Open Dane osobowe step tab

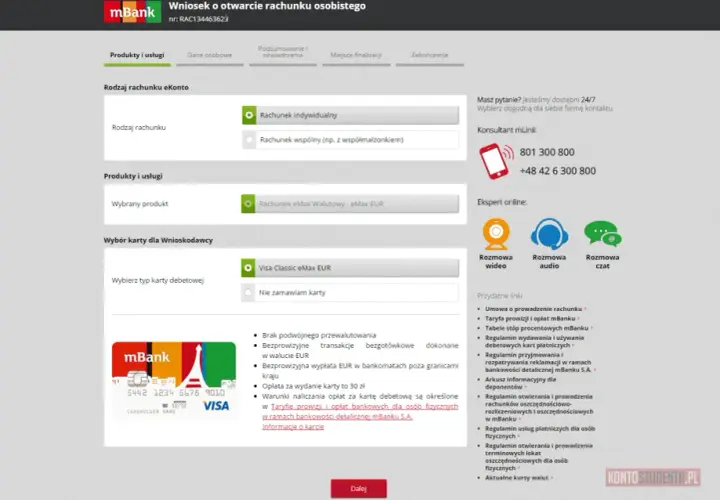[209, 56]
